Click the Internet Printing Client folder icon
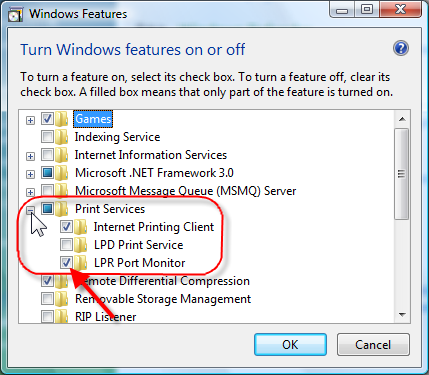 pos(80,227)
